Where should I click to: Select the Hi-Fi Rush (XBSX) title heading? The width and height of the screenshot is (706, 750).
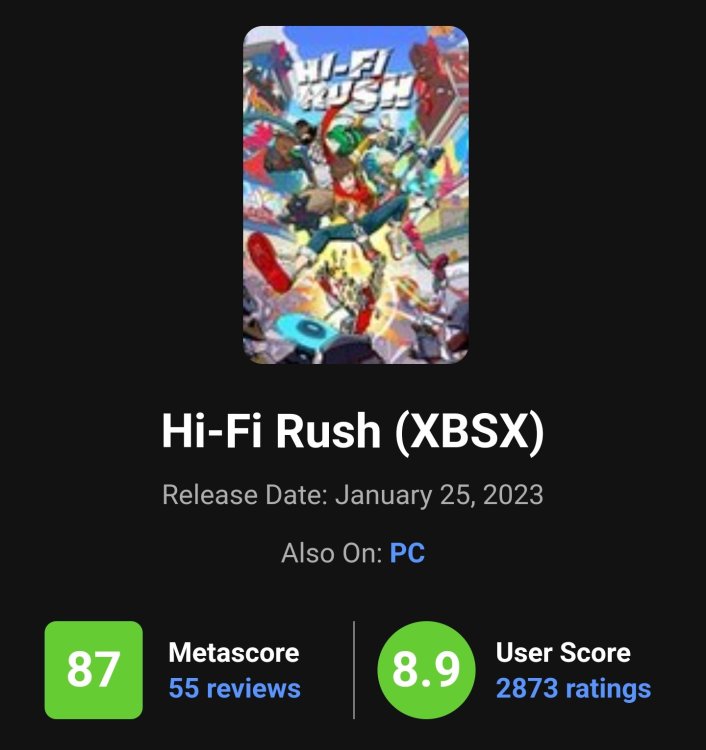click(353, 431)
